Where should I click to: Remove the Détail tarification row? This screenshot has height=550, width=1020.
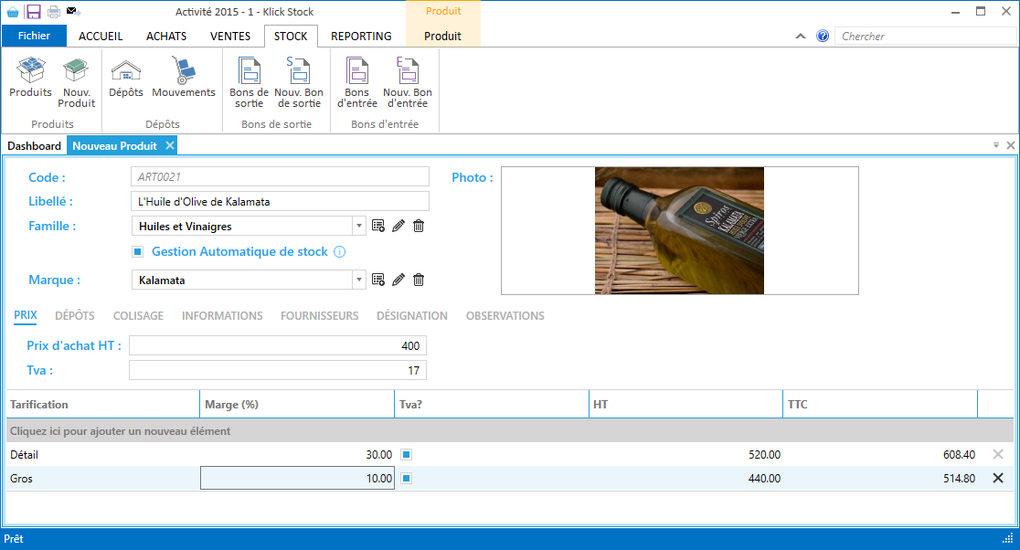coord(998,454)
